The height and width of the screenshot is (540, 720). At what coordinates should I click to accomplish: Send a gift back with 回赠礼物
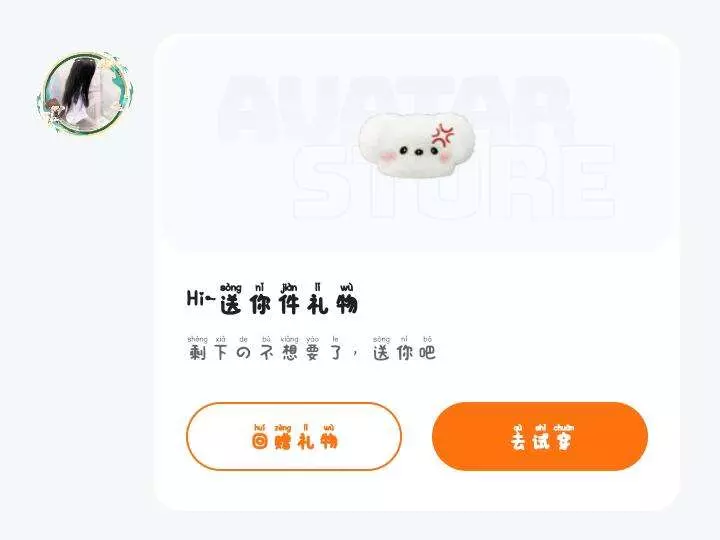coord(294,436)
